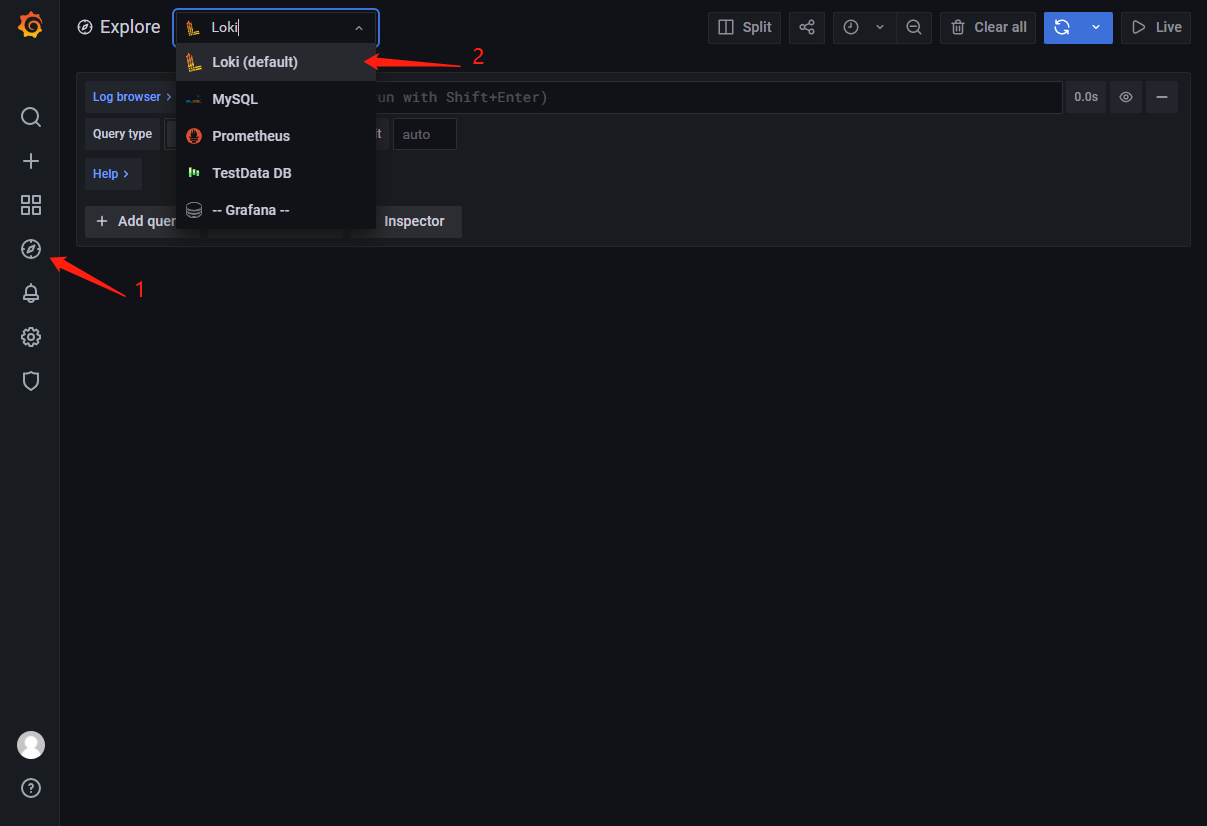Open the Configuration gear icon in sidebar
Viewport: 1207px width, 826px height.
point(31,337)
